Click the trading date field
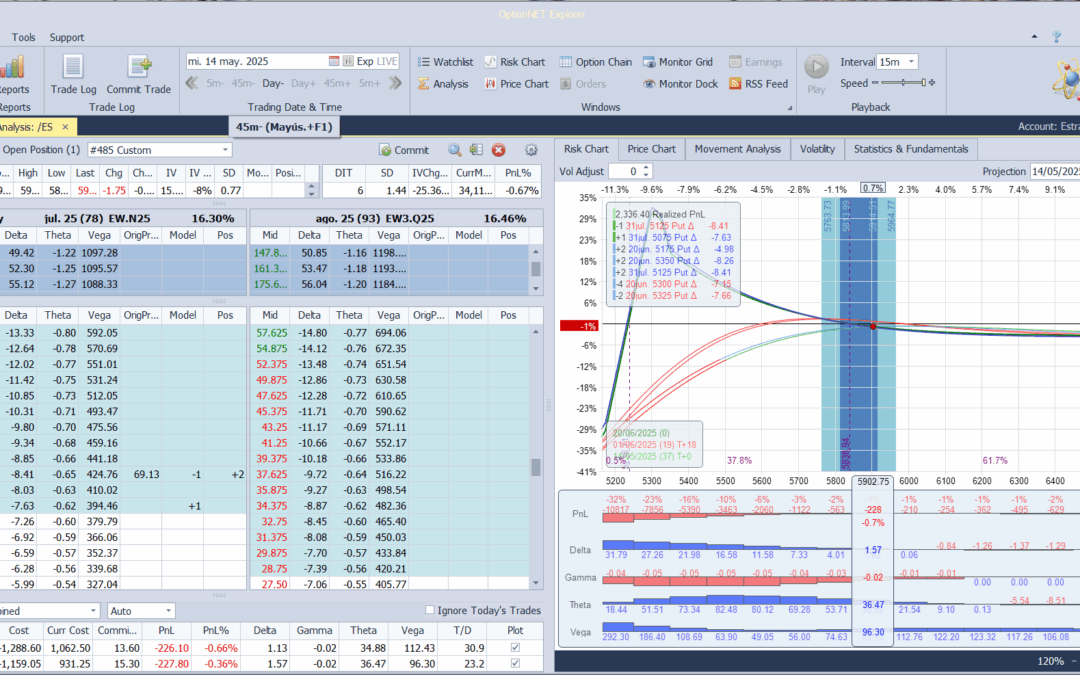 pos(256,61)
